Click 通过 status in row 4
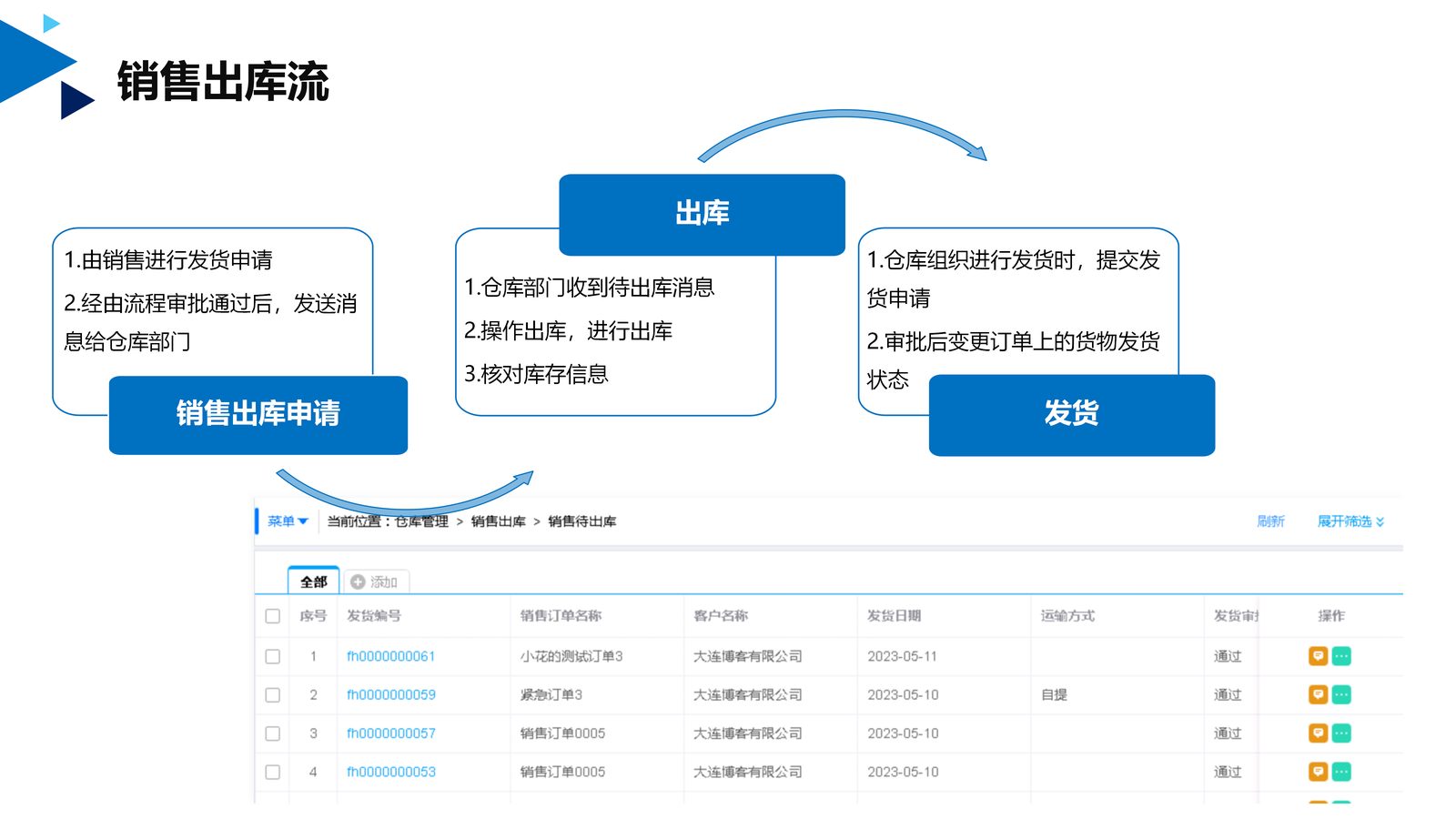 pyautogui.click(x=1228, y=772)
